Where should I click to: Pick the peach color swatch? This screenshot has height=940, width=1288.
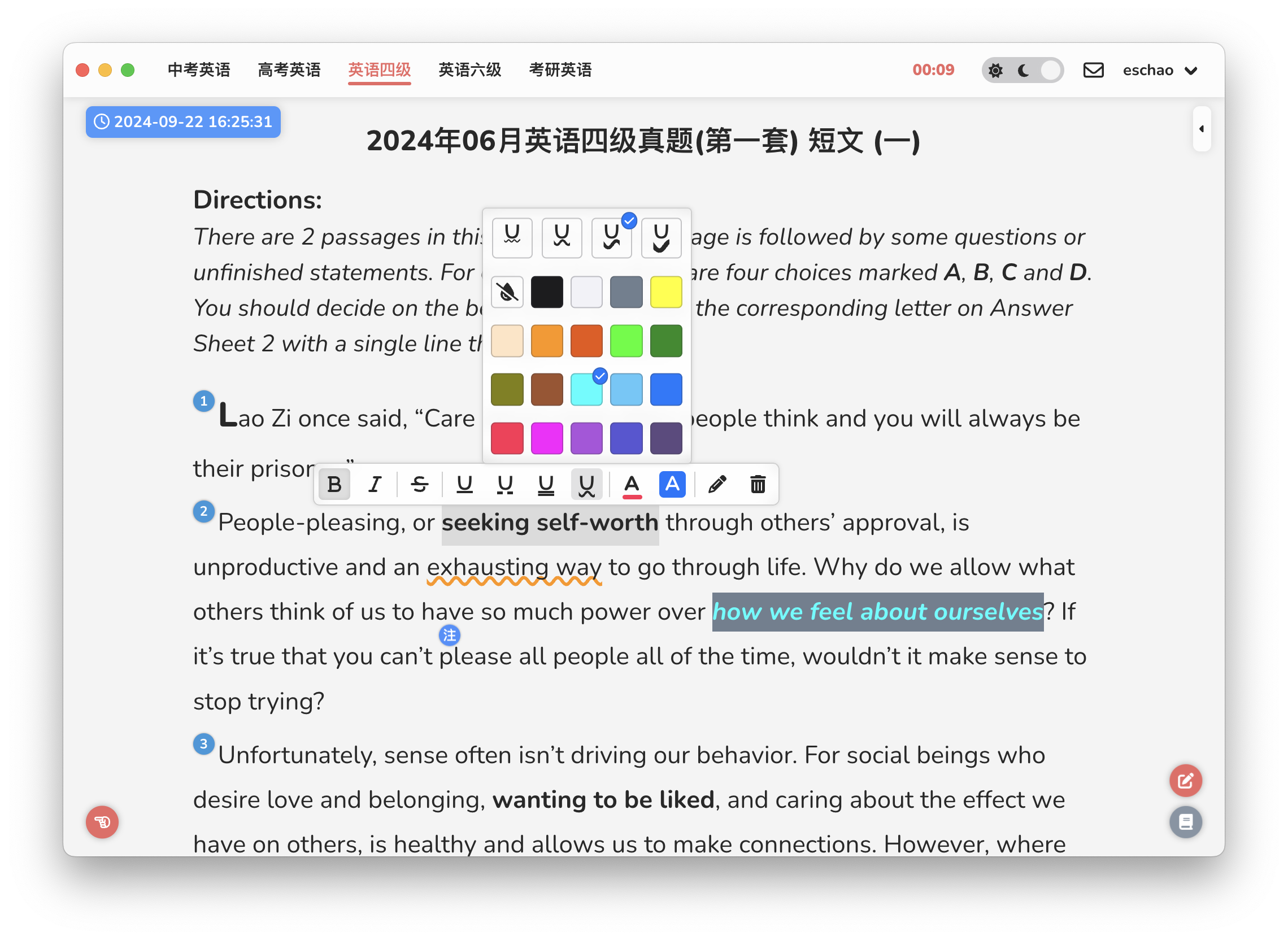pyautogui.click(x=507, y=341)
